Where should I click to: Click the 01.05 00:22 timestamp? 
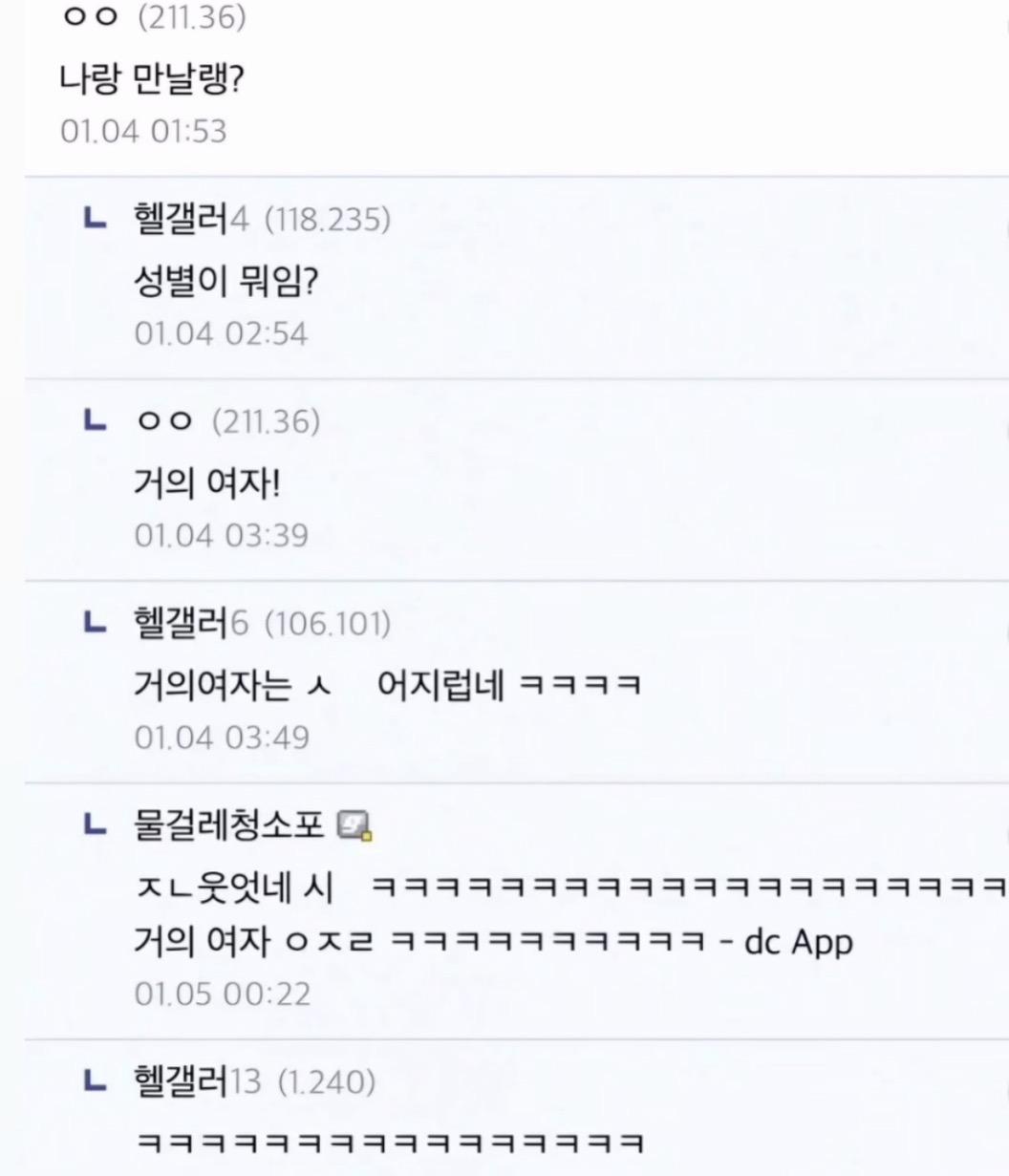pos(222,994)
